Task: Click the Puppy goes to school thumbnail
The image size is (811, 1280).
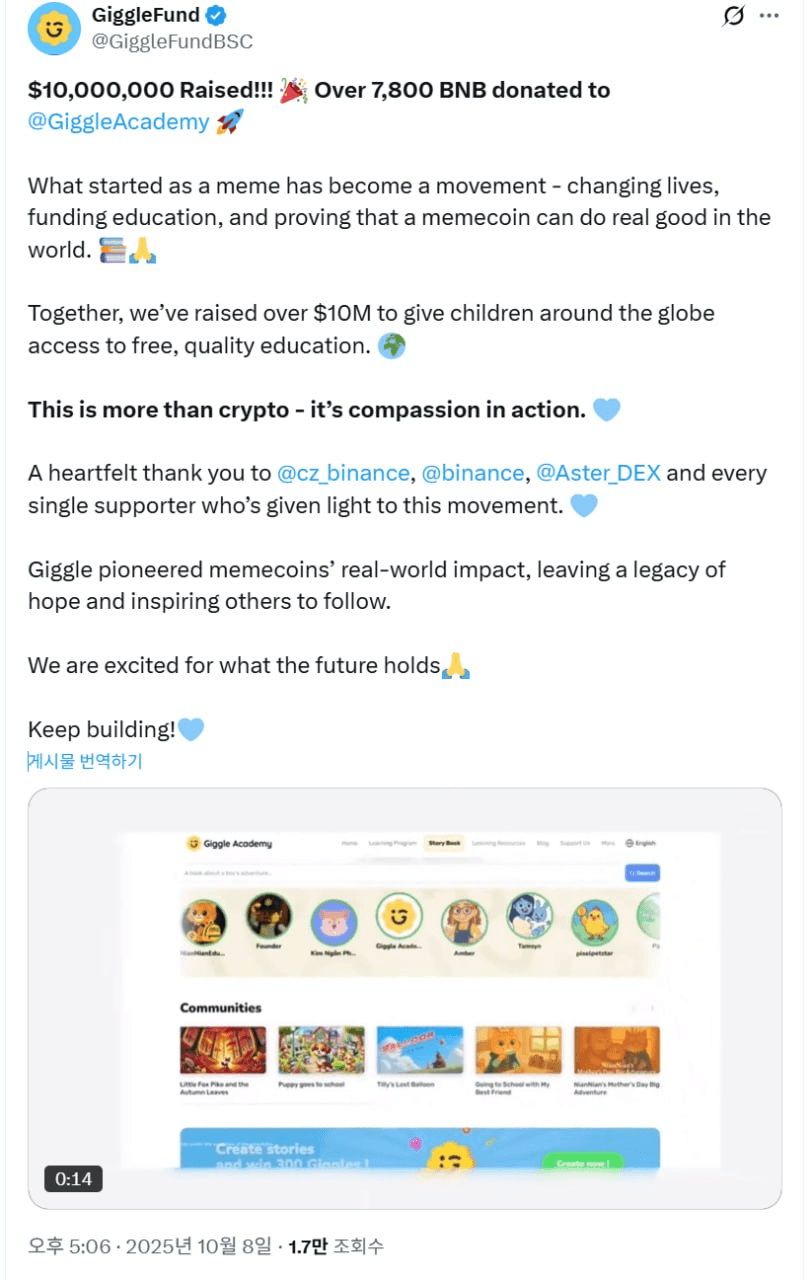Action: (321, 1050)
